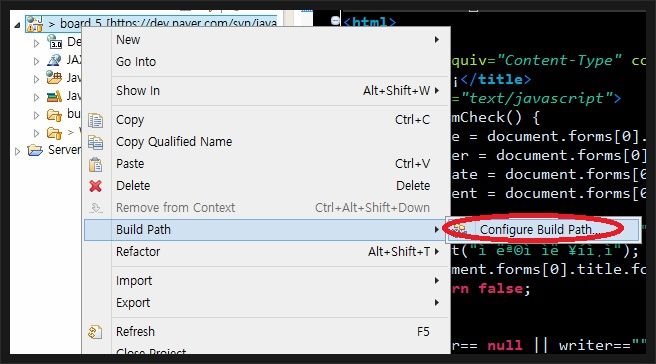Image resolution: width=656 pixels, height=364 pixels.
Task: Expand the JAX-WS node
Action: tap(36, 61)
